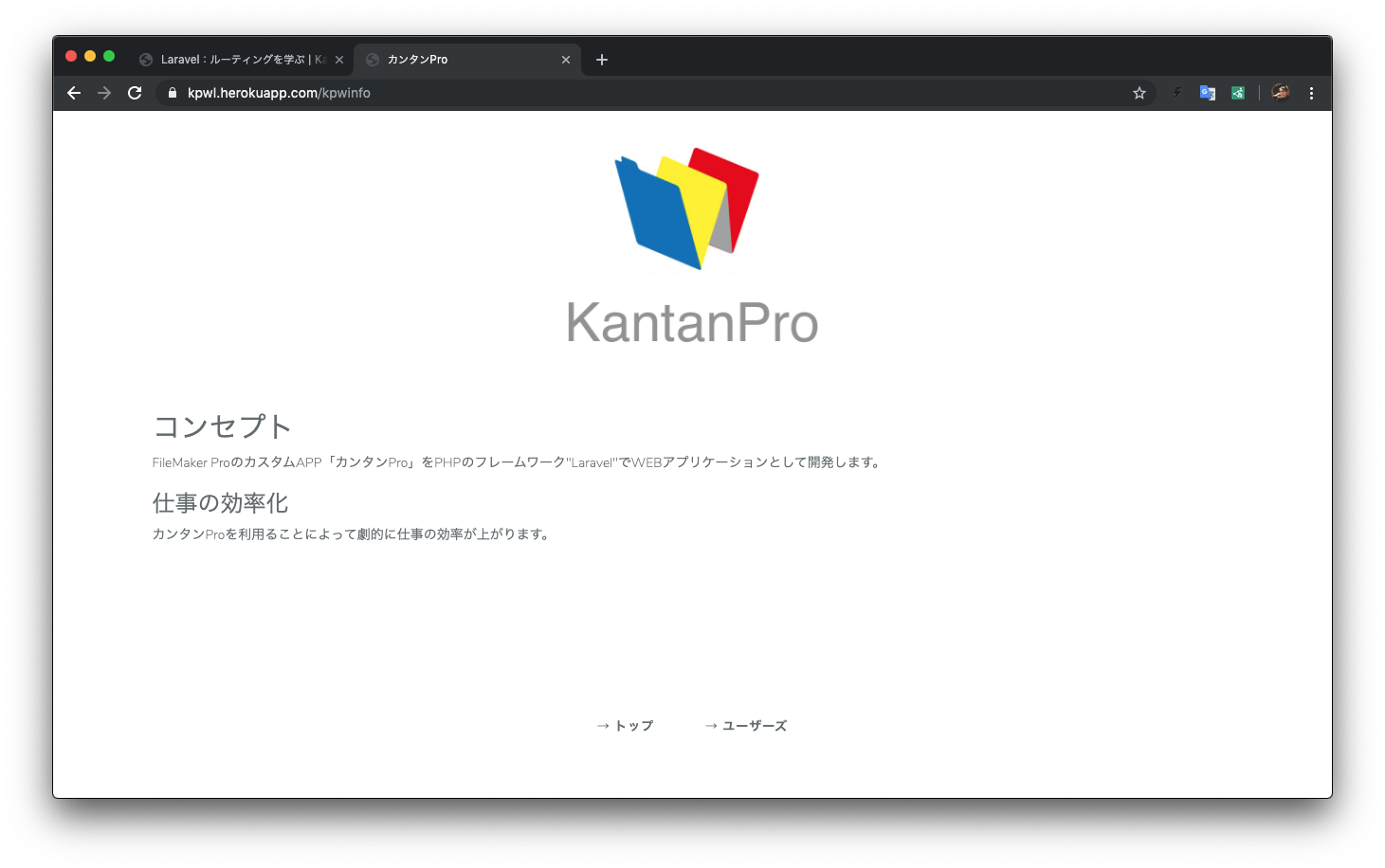Click the FileMaker Pro description sentence
This screenshot has height=868, width=1385.
coord(518,462)
